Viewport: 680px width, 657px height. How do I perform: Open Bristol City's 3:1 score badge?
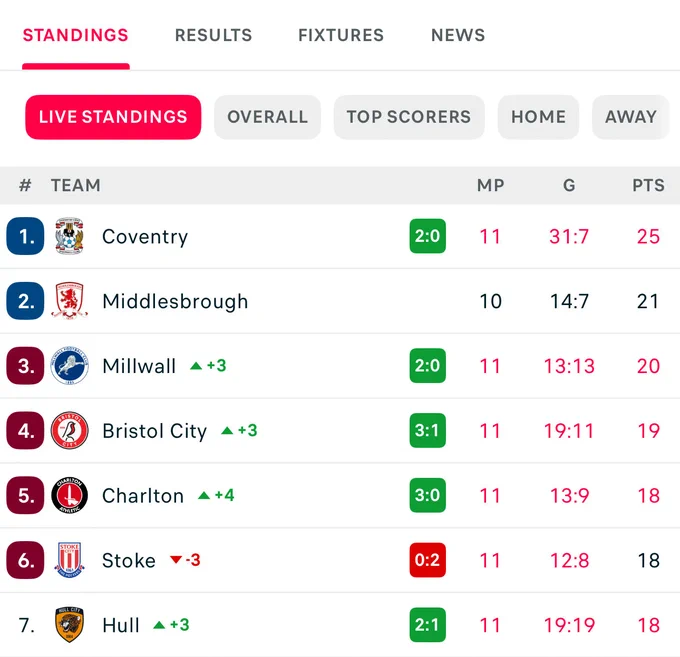[428, 430]
